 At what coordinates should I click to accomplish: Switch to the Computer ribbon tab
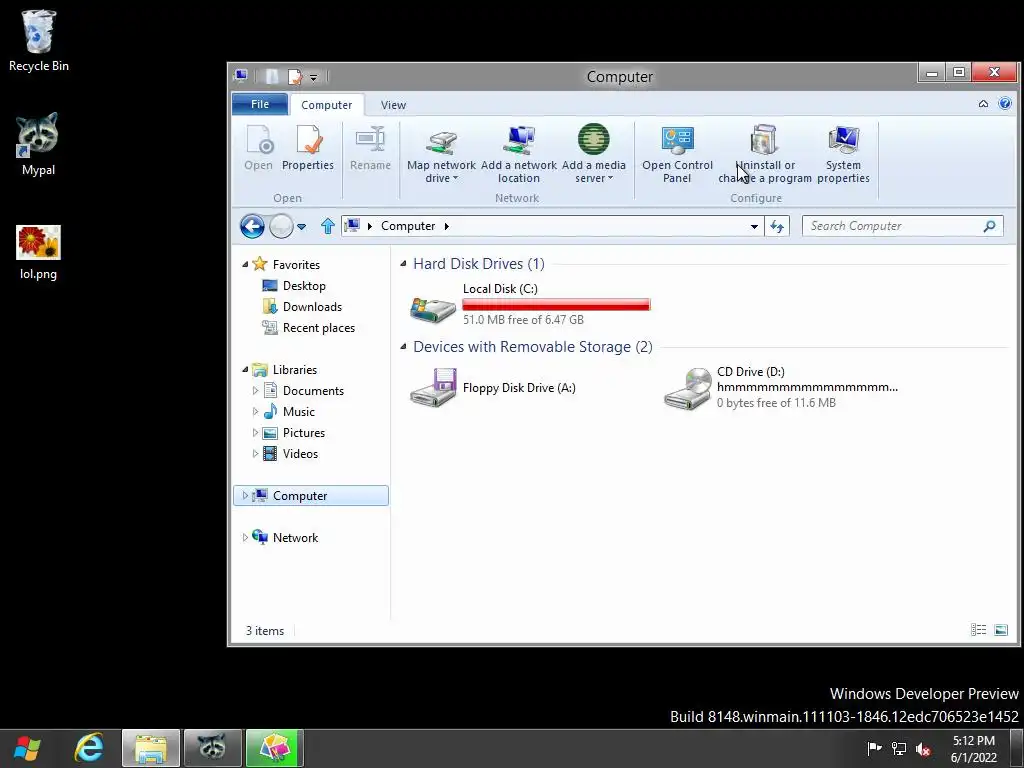coord(327,104)
